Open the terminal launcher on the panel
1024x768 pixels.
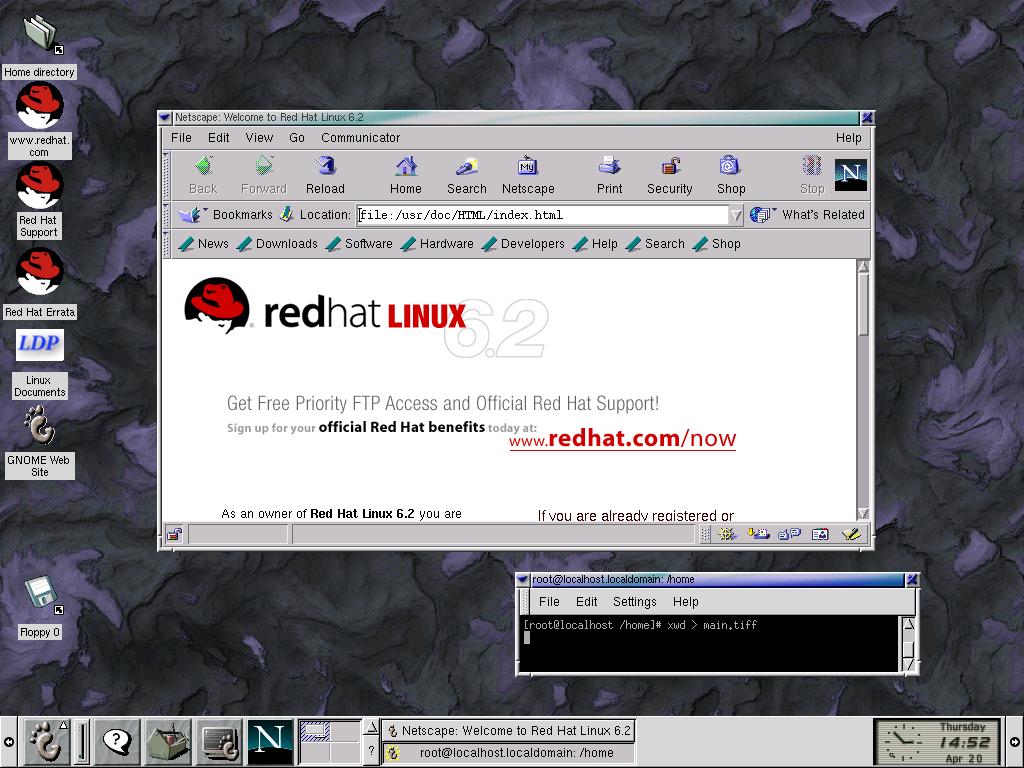pos(219,741)
